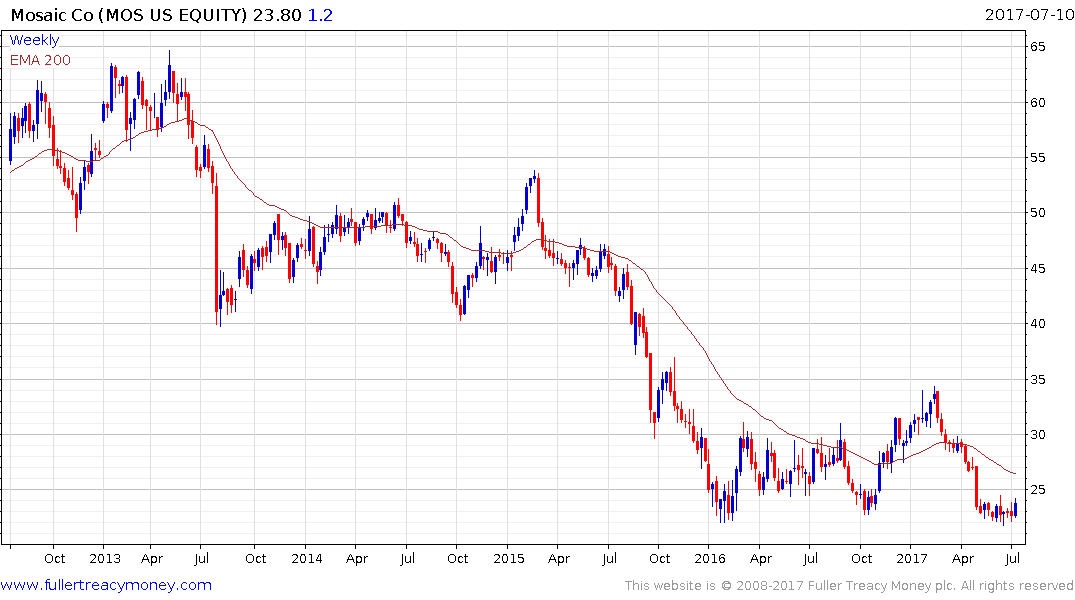Viewport: 1075px width, 600px height.
Task: Click the 60 price axis label
Action: pos(1037,102)
